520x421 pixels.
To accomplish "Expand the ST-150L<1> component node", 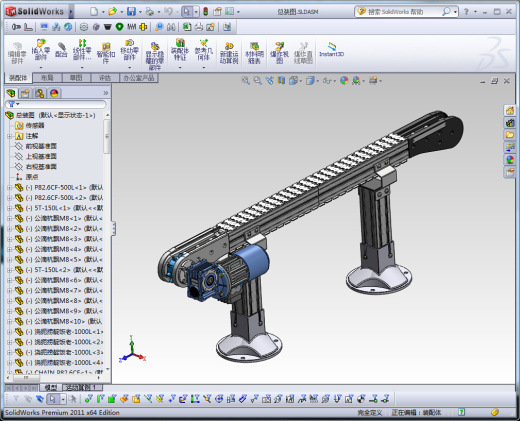I will 9,208.
